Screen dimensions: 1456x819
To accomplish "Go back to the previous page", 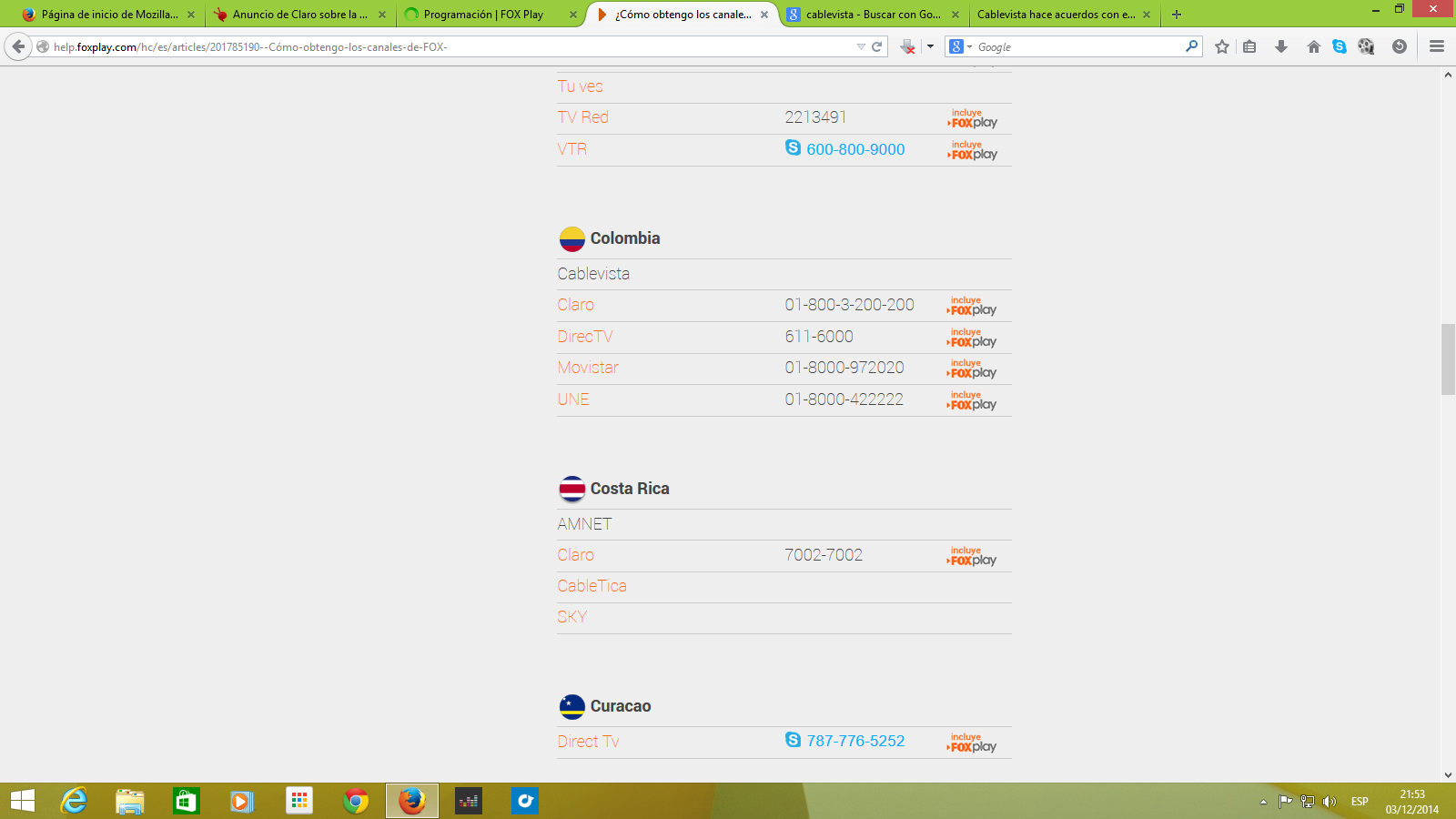I will [18, 46].
